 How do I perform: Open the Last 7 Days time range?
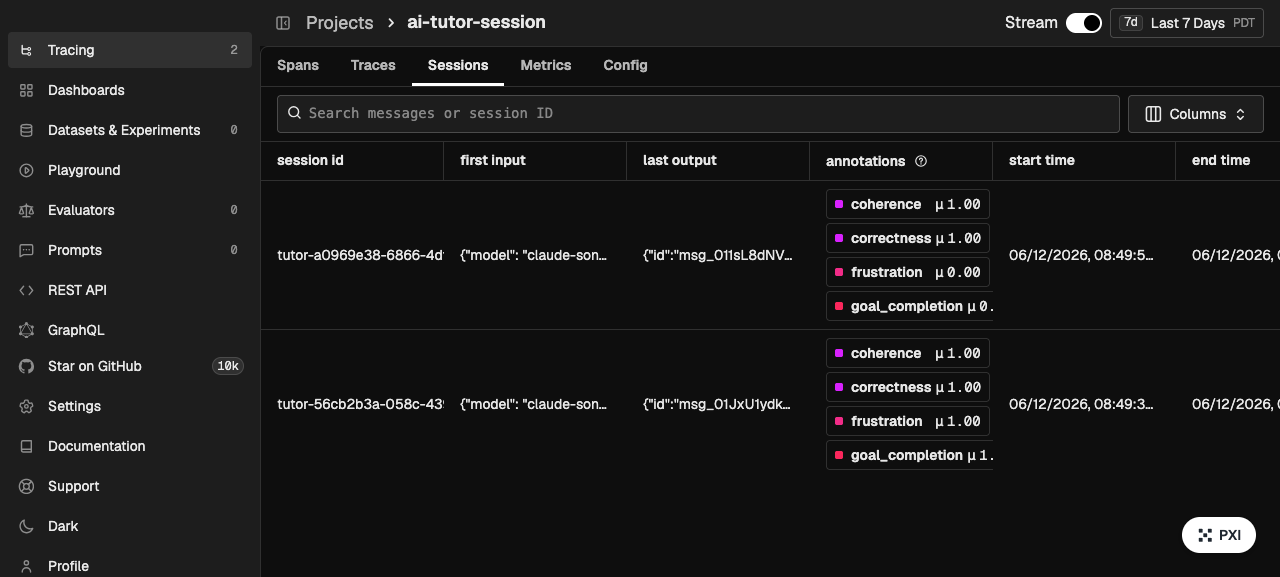(1186, 23)
